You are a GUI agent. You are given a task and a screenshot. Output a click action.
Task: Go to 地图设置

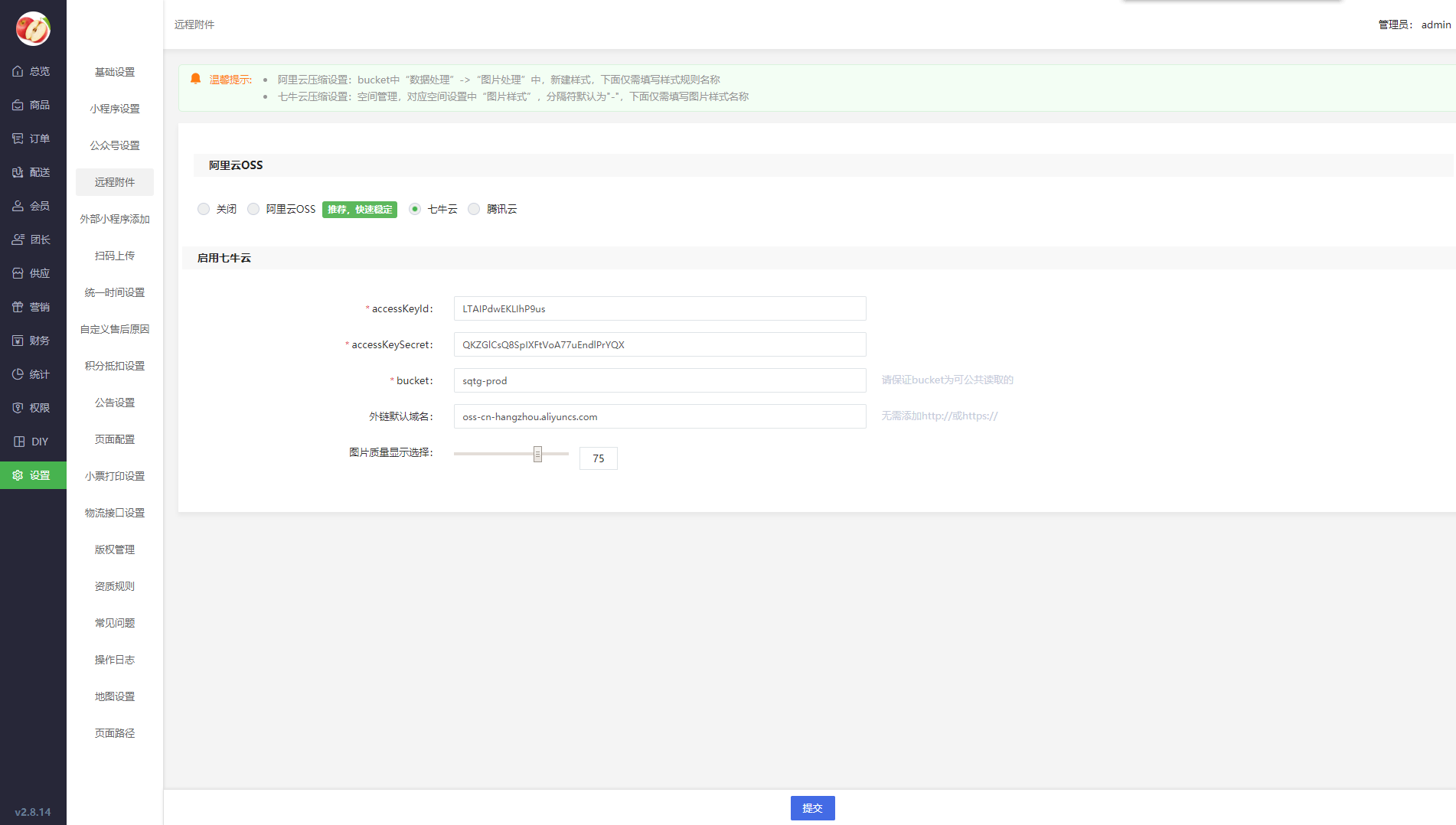tap(115, 696)
